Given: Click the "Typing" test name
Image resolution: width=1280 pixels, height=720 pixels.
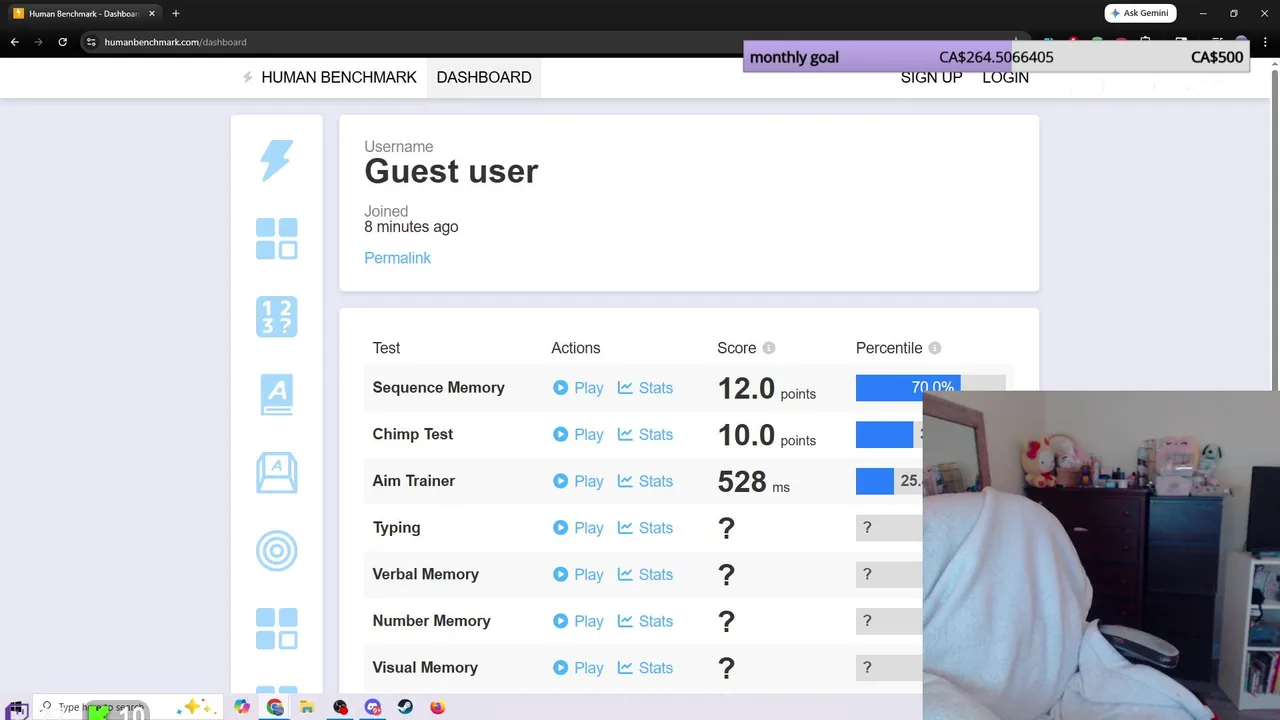Looking at the screenshot, I should (x=396, y=528).
